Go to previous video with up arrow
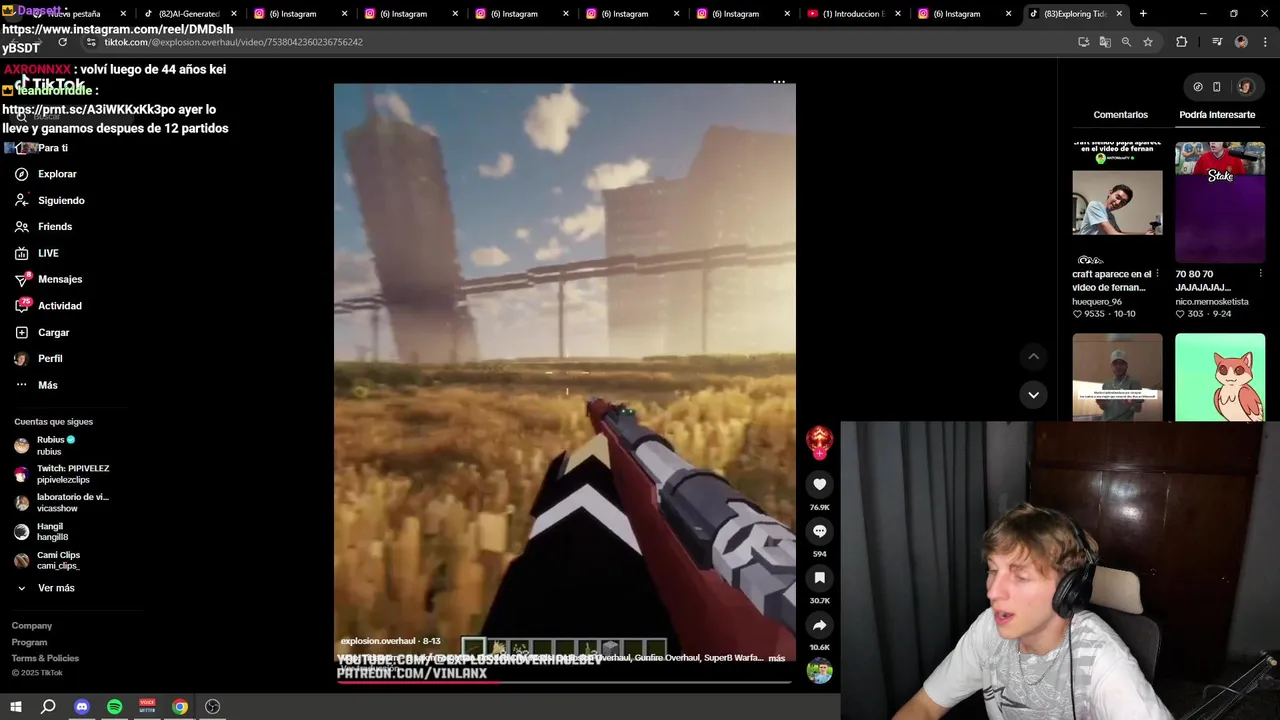The width and height of the screenshot is (1280, 720). tap(1033, 357)
